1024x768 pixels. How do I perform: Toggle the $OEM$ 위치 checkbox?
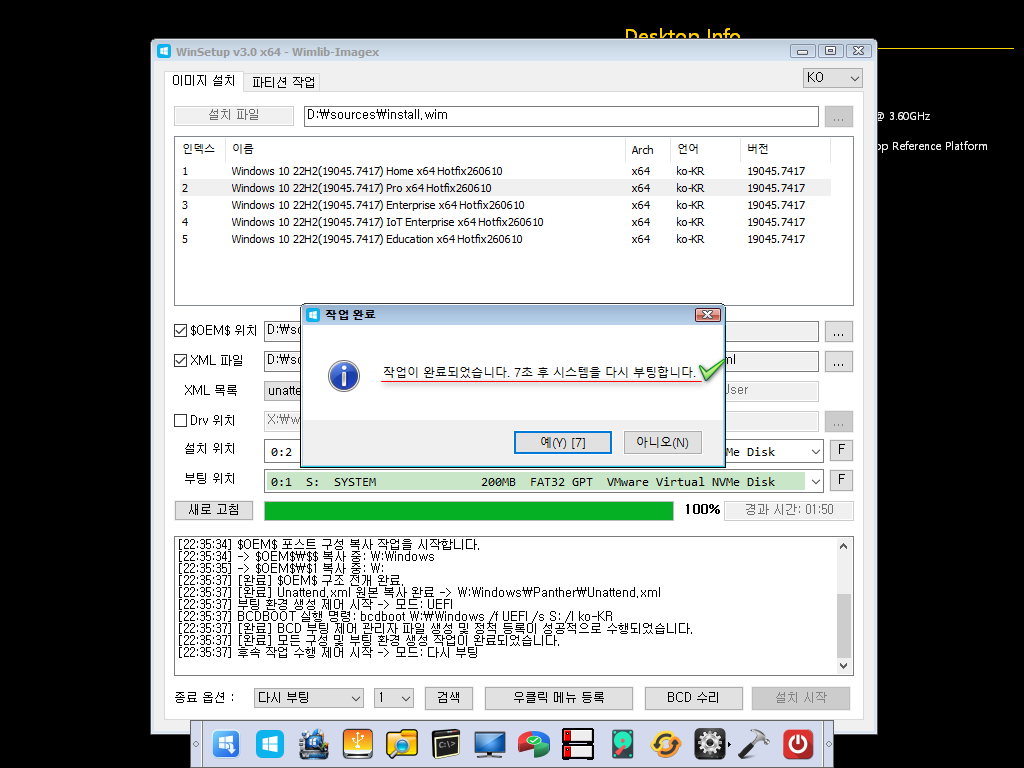coord(180,330)
